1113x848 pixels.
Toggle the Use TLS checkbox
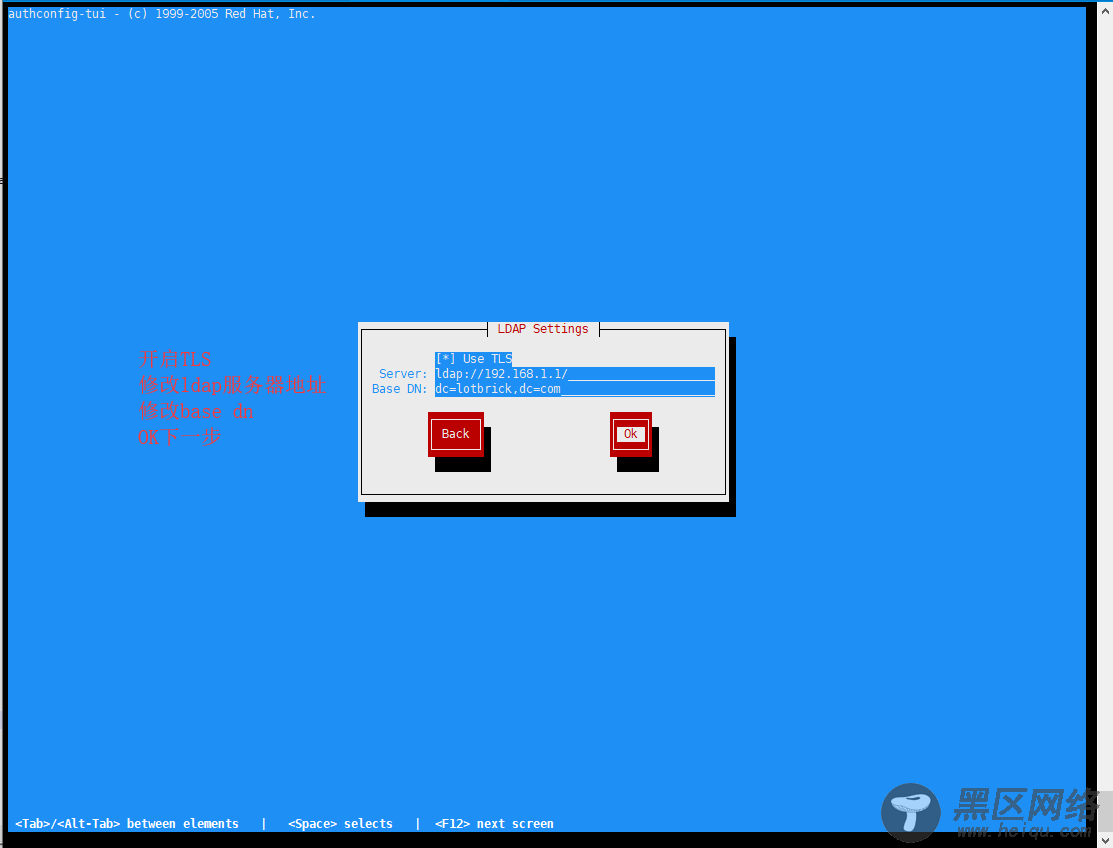473,359
